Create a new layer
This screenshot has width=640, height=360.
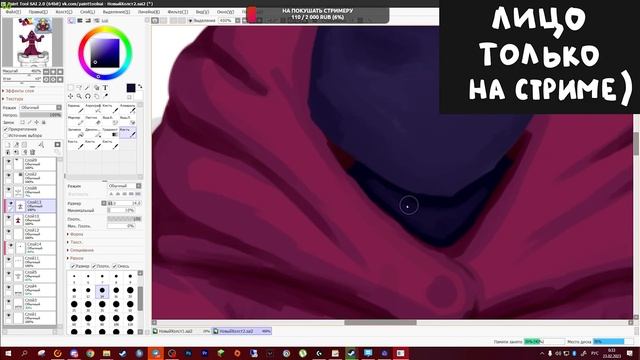coord(7,144)
